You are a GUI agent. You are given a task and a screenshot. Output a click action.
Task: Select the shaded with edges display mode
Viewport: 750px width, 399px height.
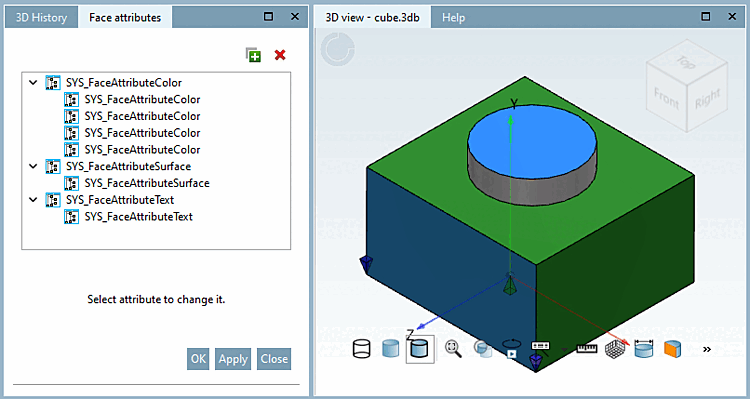[x=420, y=349]
